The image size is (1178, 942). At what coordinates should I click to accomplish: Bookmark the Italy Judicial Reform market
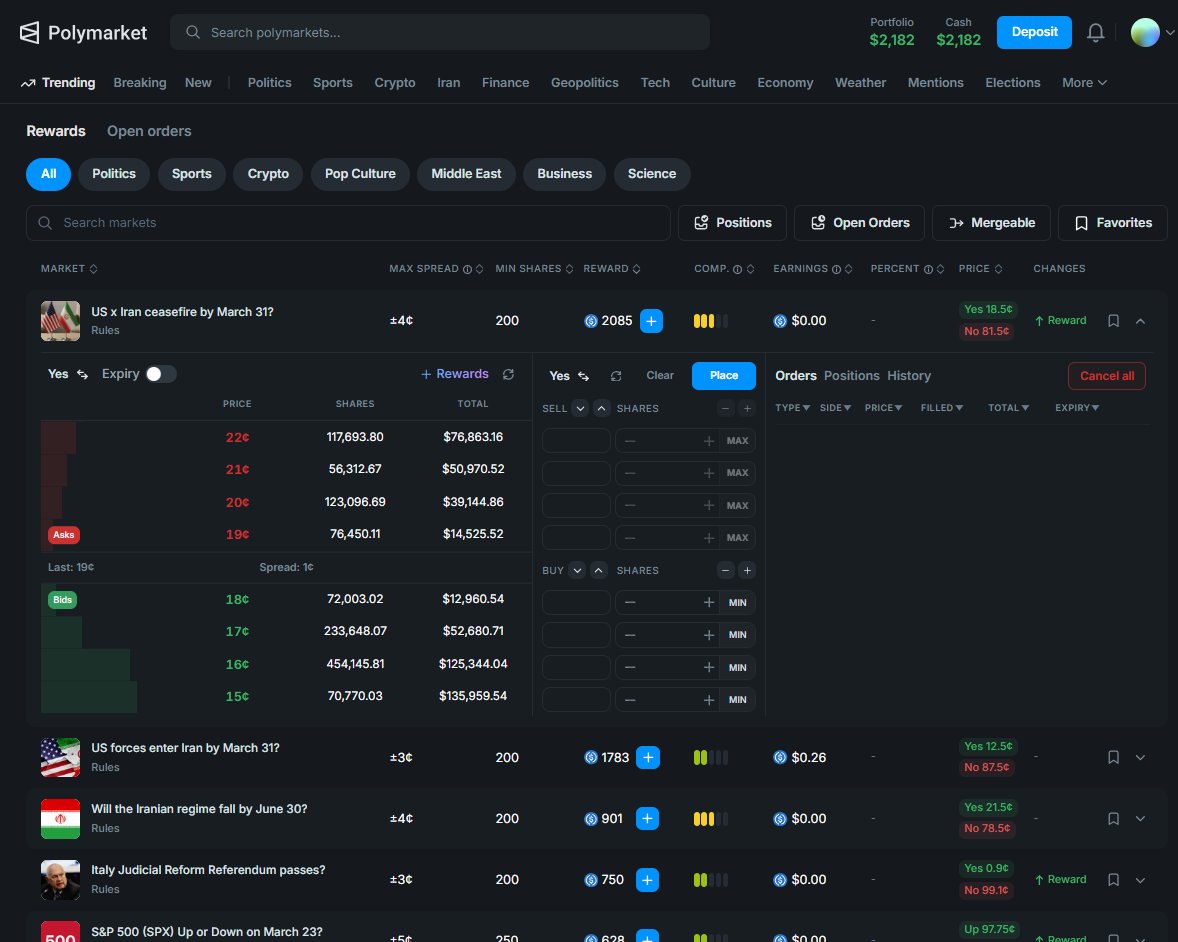click(1113, 879)
